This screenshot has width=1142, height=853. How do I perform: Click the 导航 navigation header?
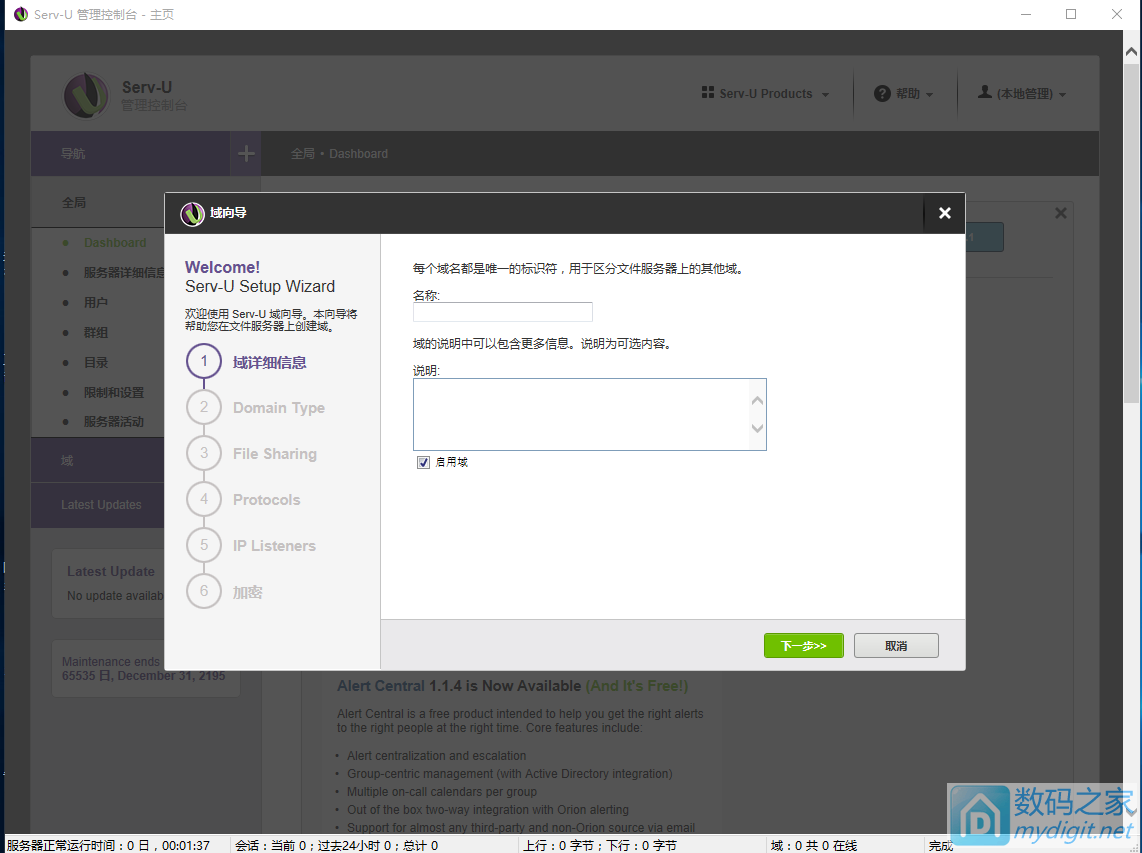pyautogui.click(x=130, y=153)
